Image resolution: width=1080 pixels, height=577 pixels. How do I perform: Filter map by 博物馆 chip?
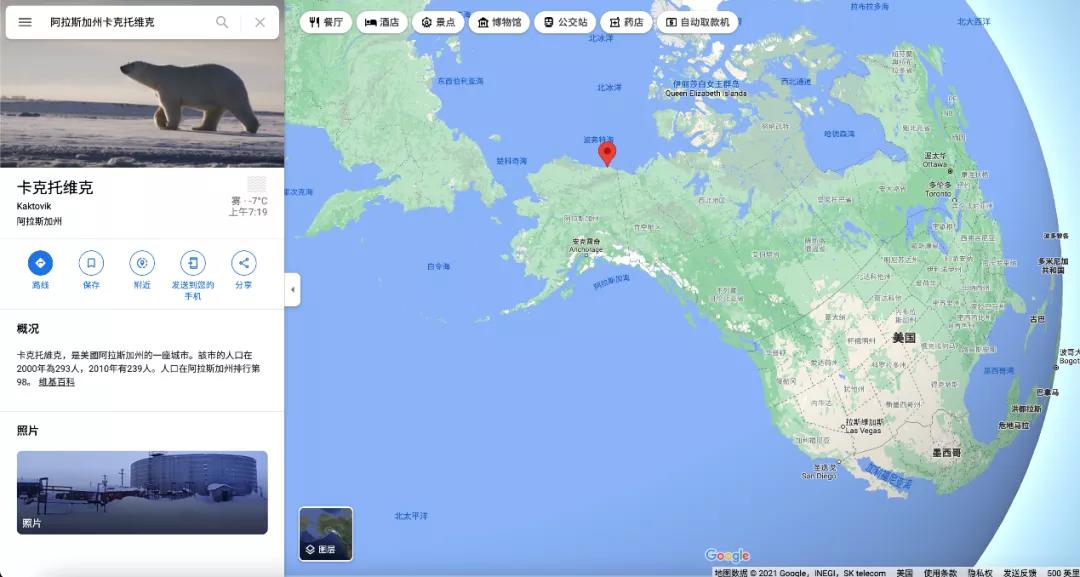click(499, 22)
